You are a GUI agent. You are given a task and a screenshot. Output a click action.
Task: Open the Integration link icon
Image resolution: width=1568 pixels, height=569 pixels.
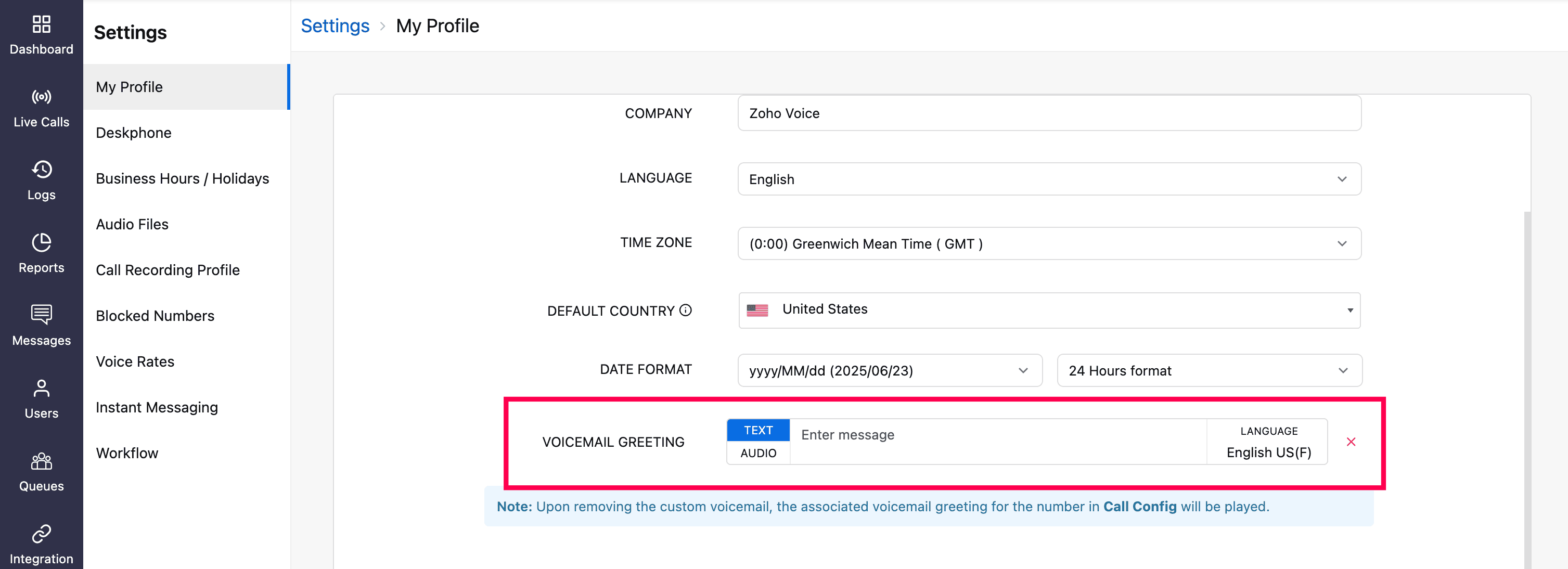pyautogui.click(x=42, y=534)
